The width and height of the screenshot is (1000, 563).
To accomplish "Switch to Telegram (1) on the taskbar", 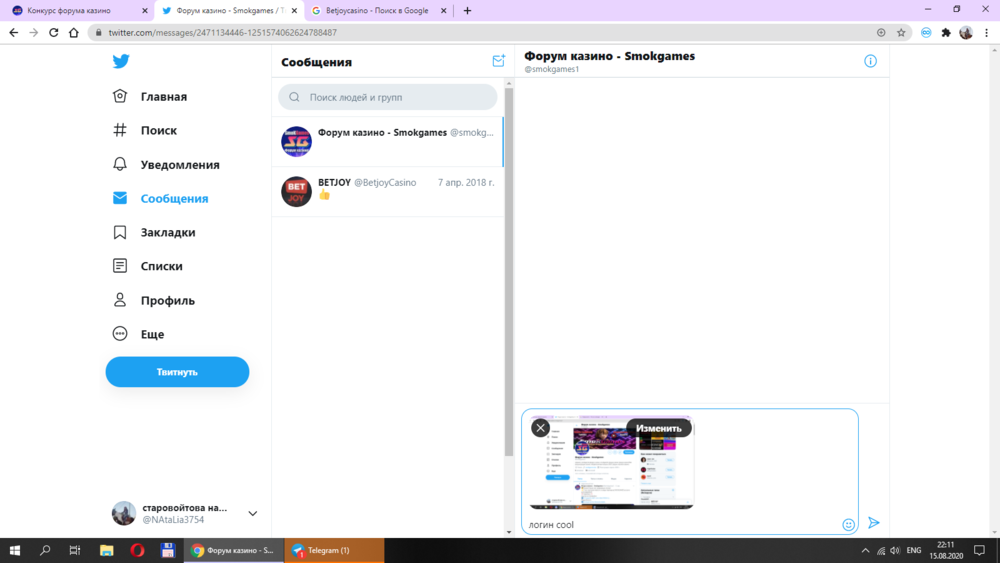I will point(334,550).
